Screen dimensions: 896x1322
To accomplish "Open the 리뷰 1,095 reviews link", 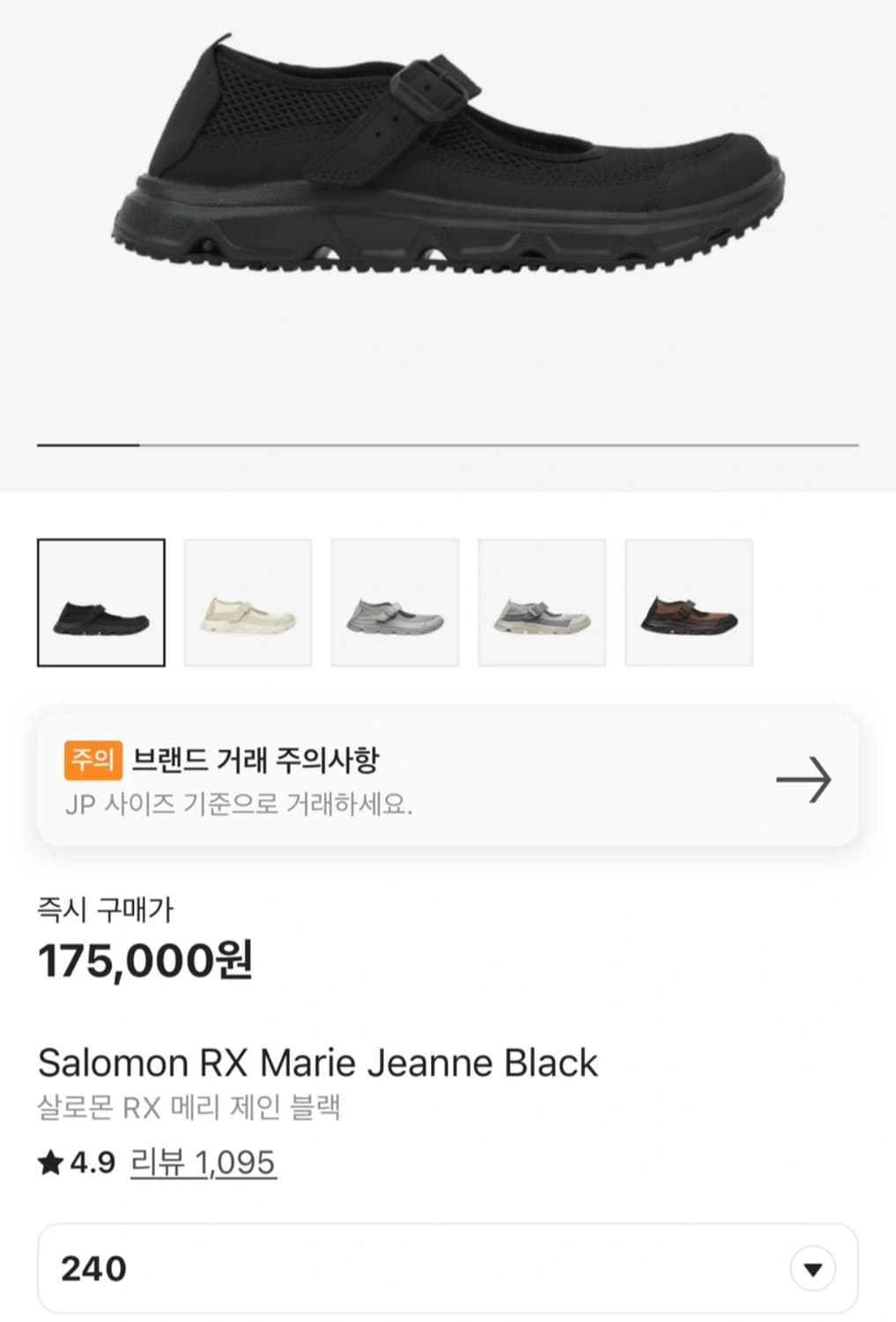I will click(x=203, y=1163).
